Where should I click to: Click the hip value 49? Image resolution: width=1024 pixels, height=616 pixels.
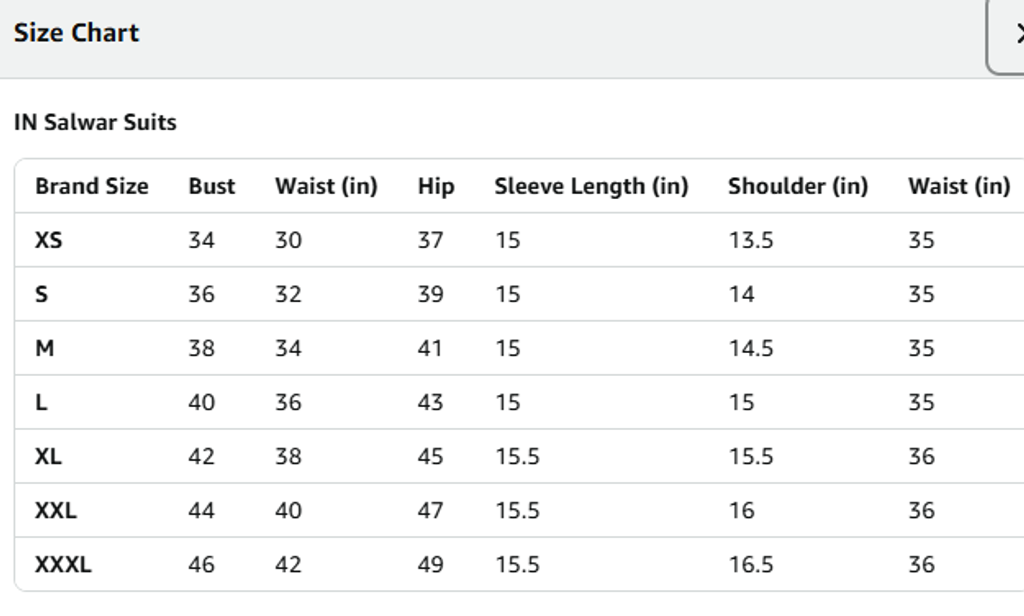(430, 565)
